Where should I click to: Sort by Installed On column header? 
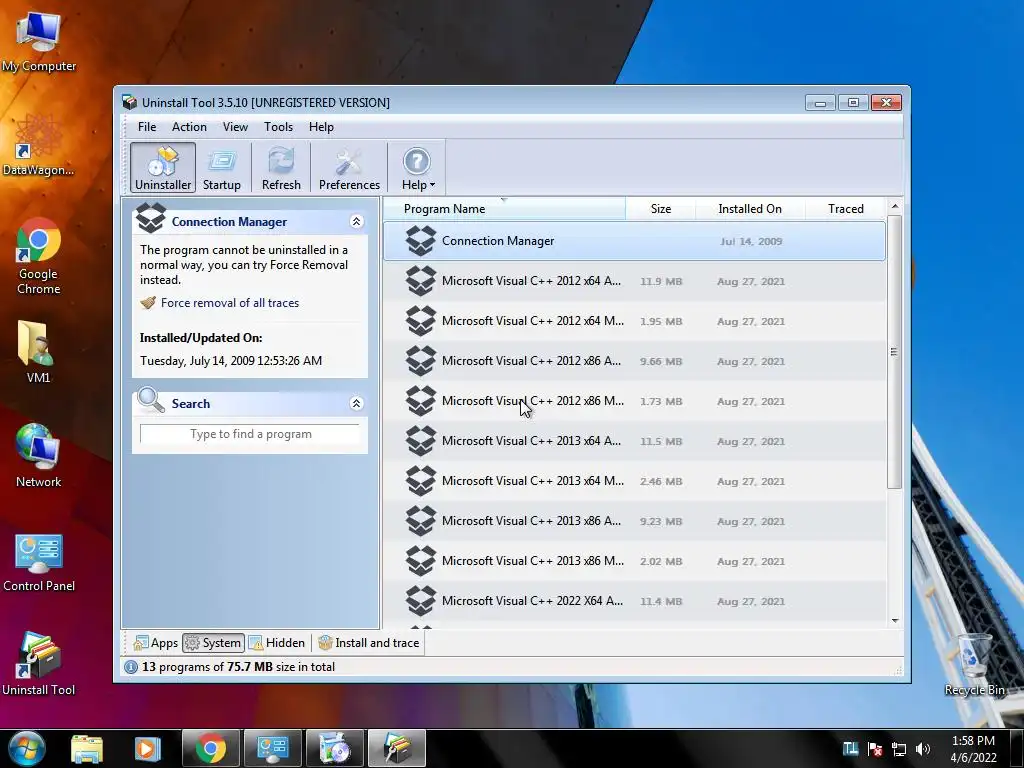[750, 209]
